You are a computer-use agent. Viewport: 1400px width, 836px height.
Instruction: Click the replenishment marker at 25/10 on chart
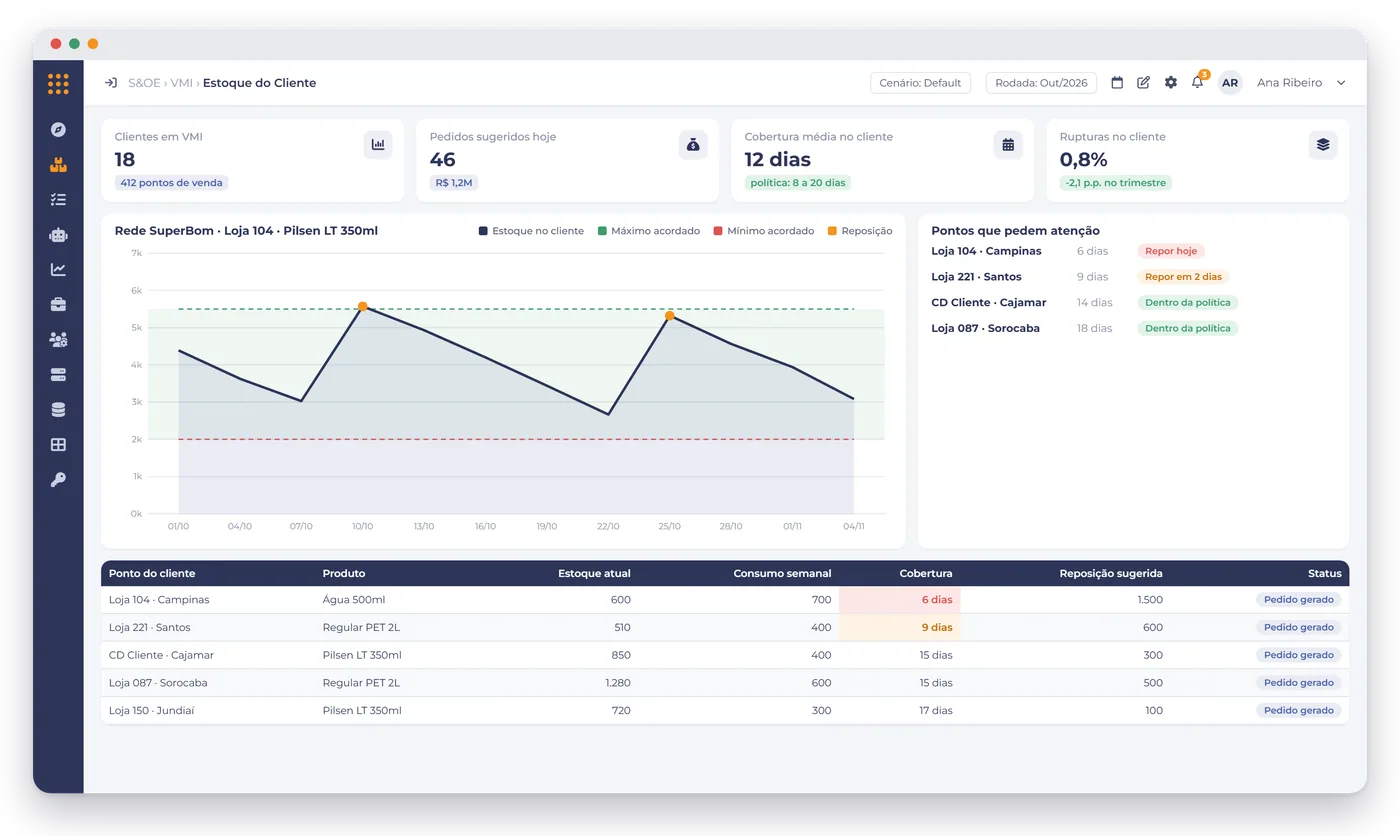coord(669,315)
